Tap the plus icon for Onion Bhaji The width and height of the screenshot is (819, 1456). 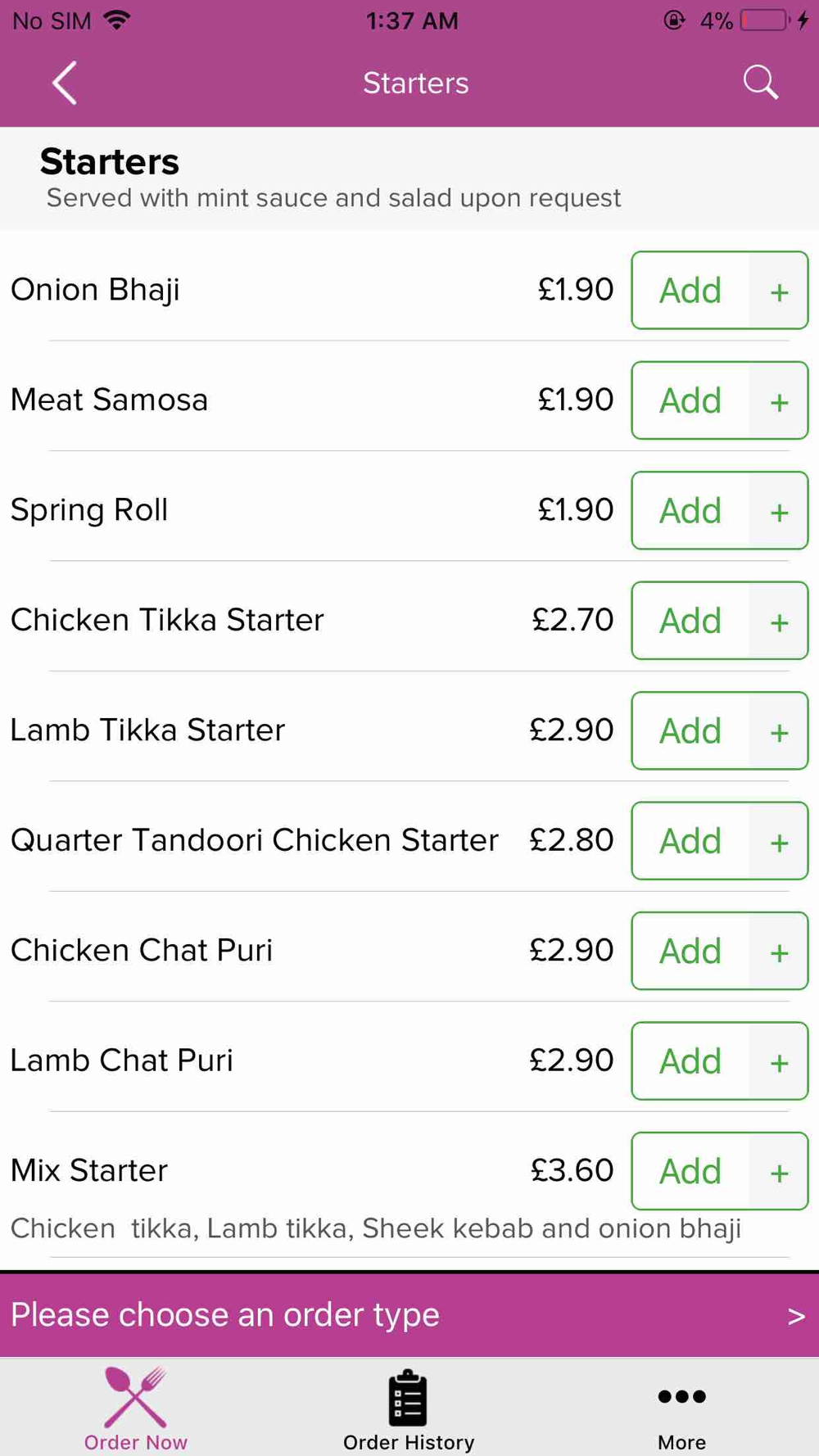[779, 291]
